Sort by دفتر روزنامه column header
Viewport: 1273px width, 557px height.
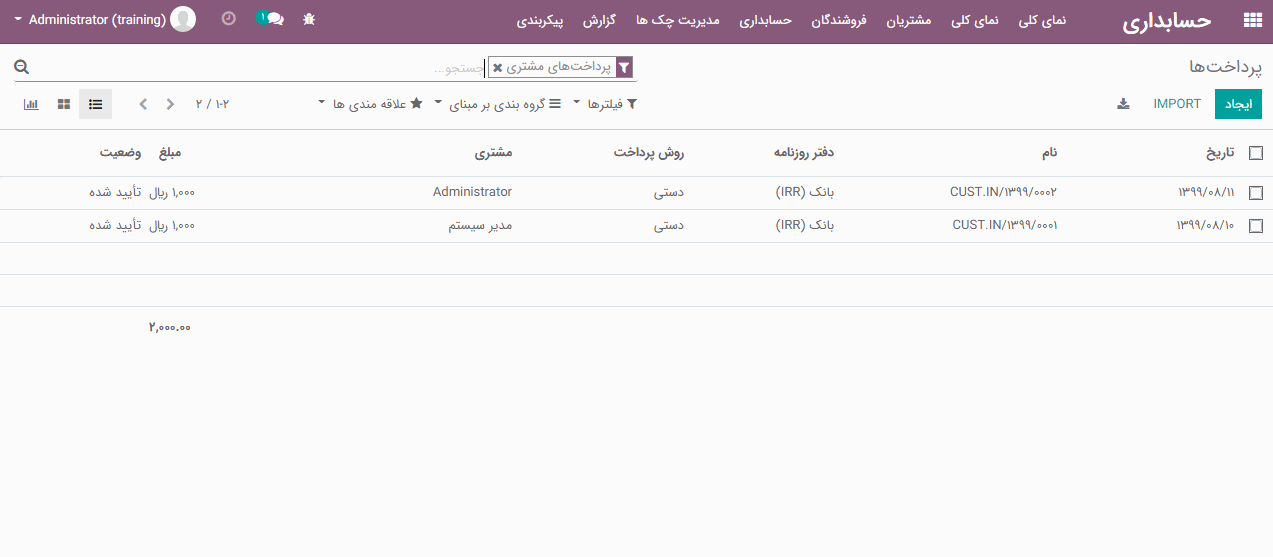click(x=804, y=153)
